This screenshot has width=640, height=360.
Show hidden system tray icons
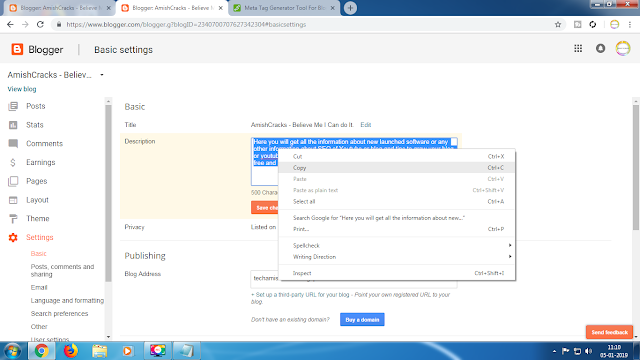(554, 351)
